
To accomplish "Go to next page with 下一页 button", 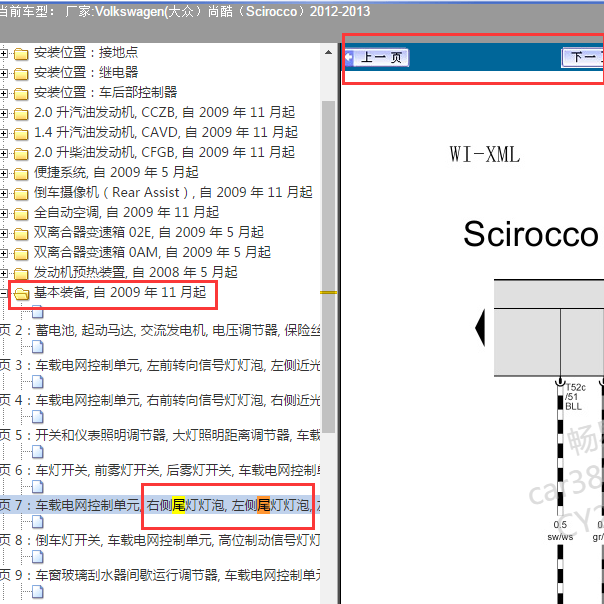I will (x=583, y=57).
